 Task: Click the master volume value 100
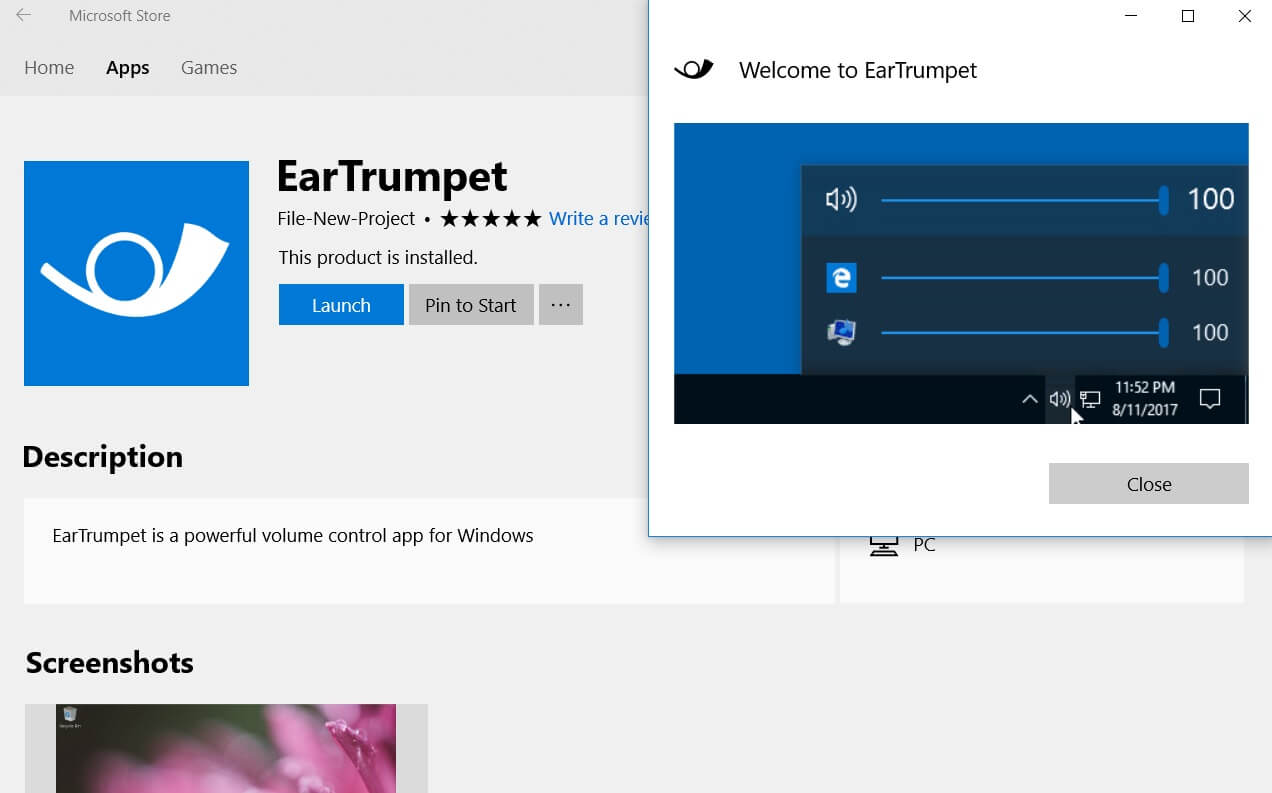coord(1210,199)
